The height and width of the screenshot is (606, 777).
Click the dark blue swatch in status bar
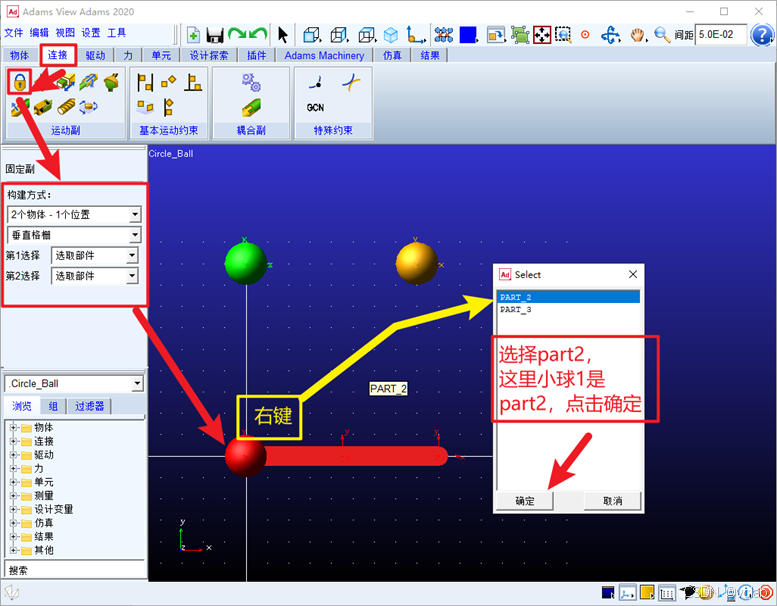pyautogui.click(x=608, y=592)
